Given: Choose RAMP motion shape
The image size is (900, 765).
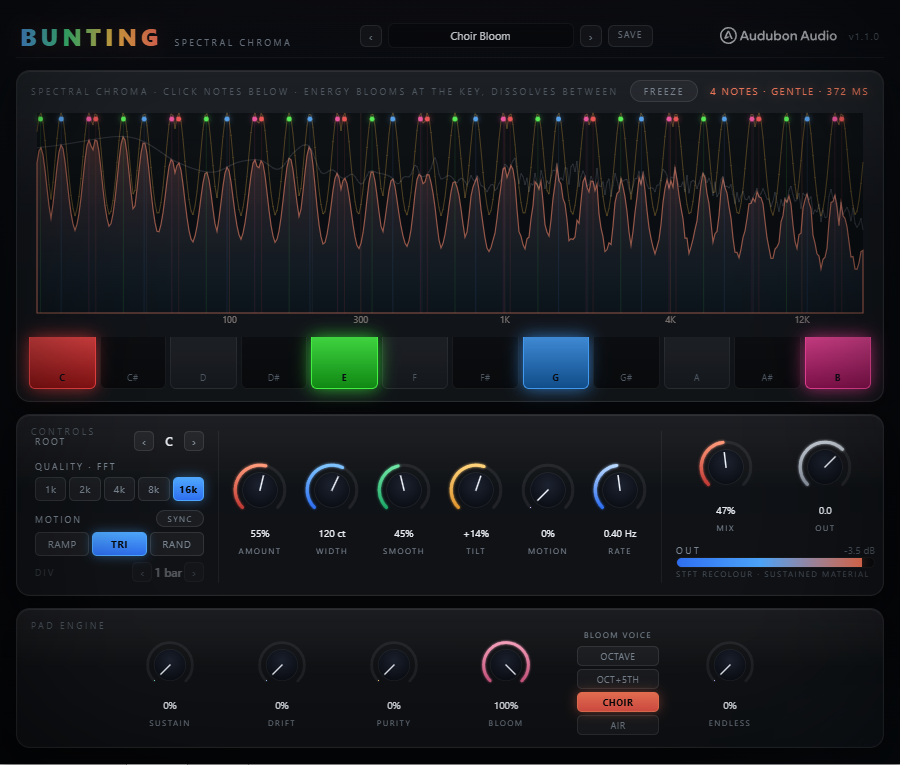Looking at the screenshot, I should [62, 544].
